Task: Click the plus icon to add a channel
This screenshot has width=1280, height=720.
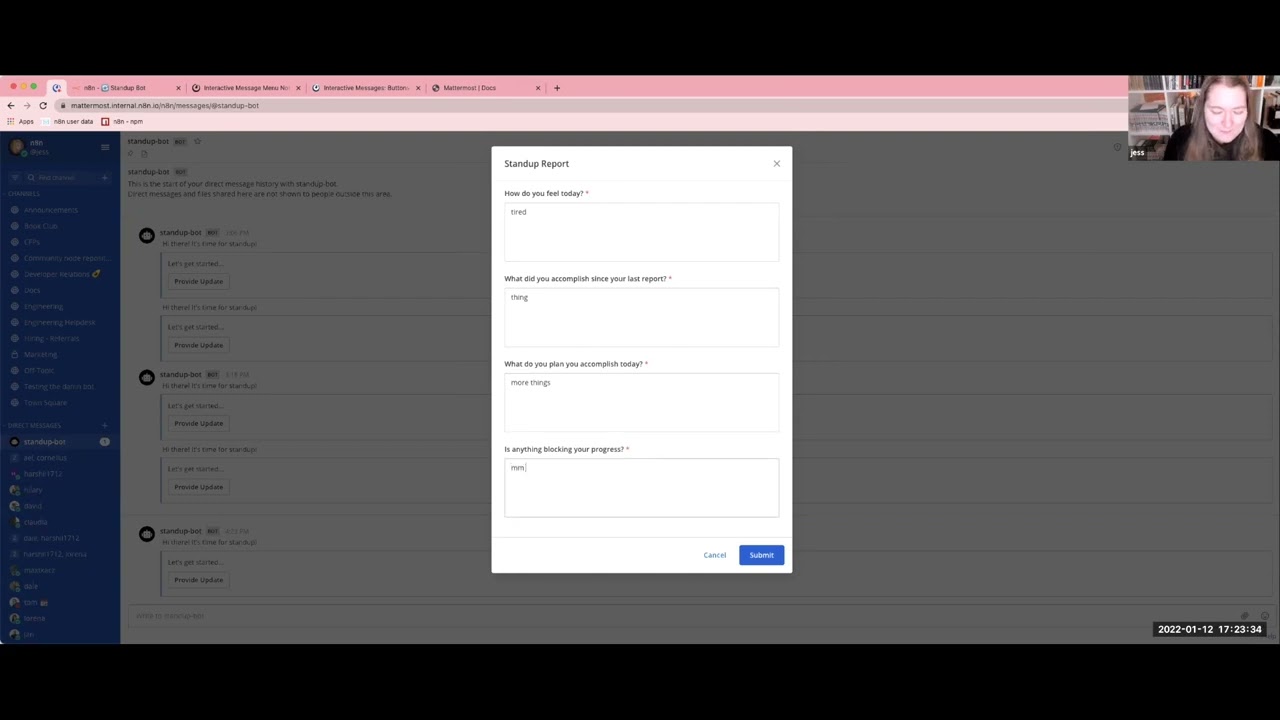Action: (103, 177)
